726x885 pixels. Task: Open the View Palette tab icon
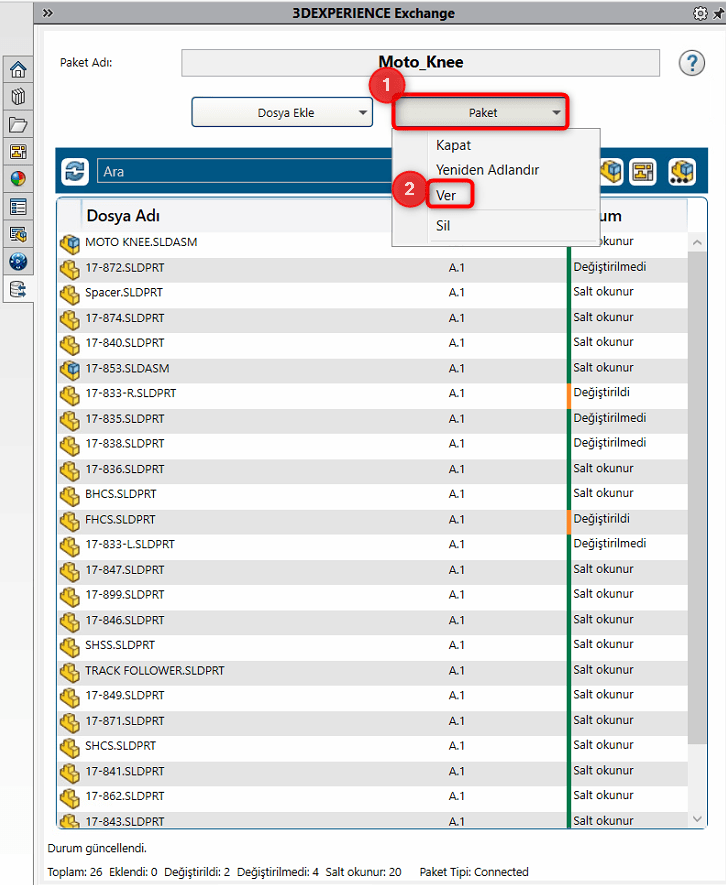(18, 152)
